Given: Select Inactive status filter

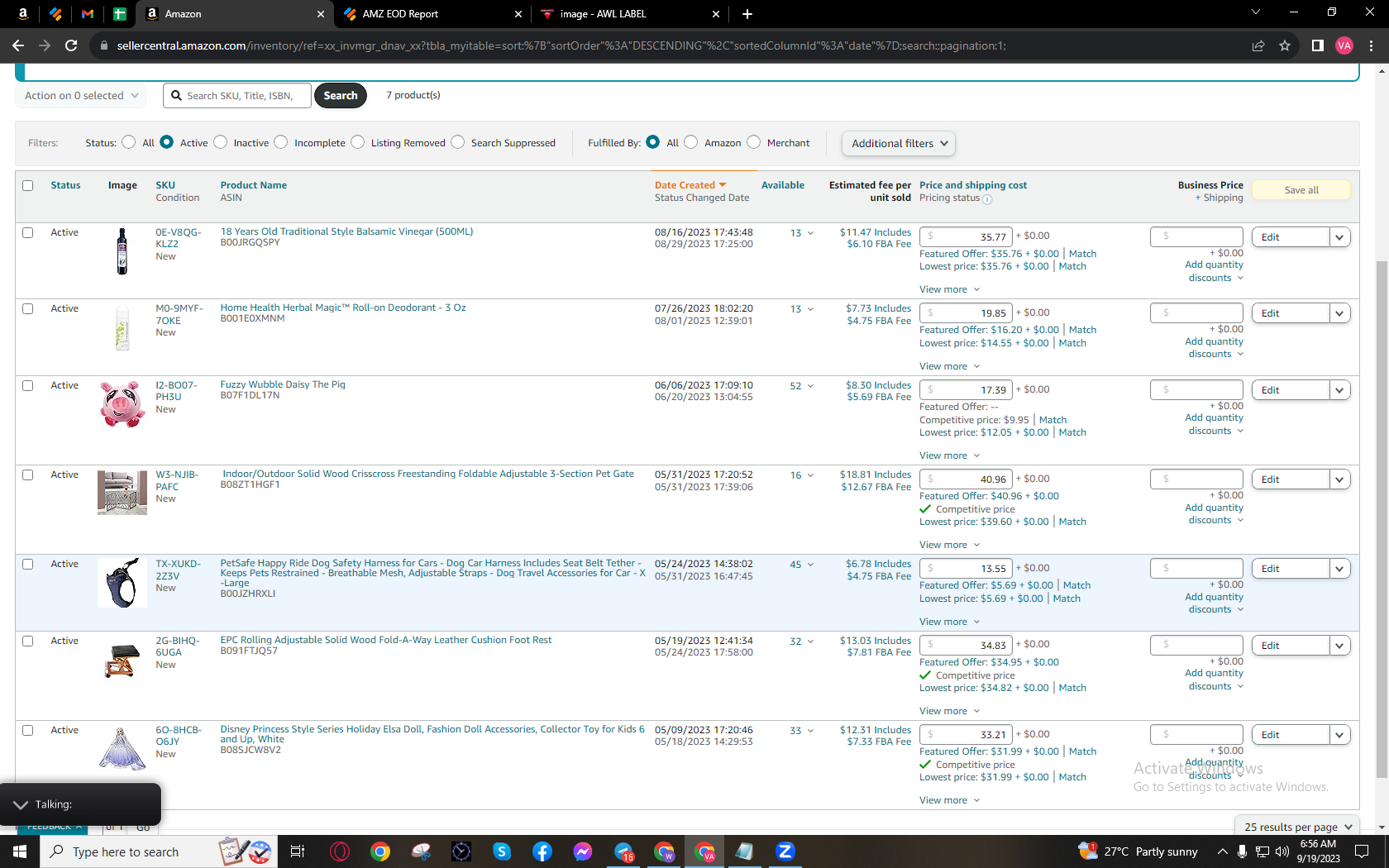Looking at the screenshot, I should (x=221, y=142).
